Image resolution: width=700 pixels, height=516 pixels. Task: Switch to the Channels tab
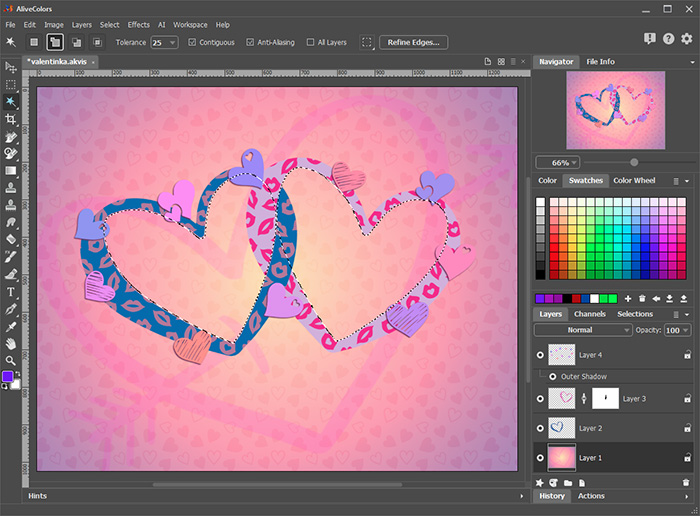point(590,314)
